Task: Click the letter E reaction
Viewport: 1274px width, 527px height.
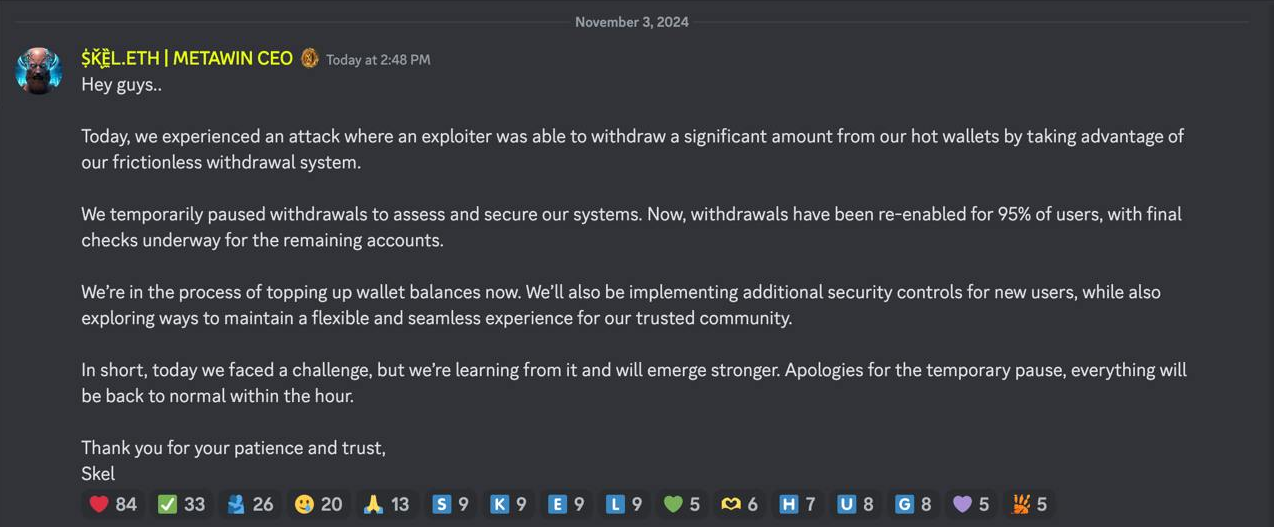Action: coord(566,504)
